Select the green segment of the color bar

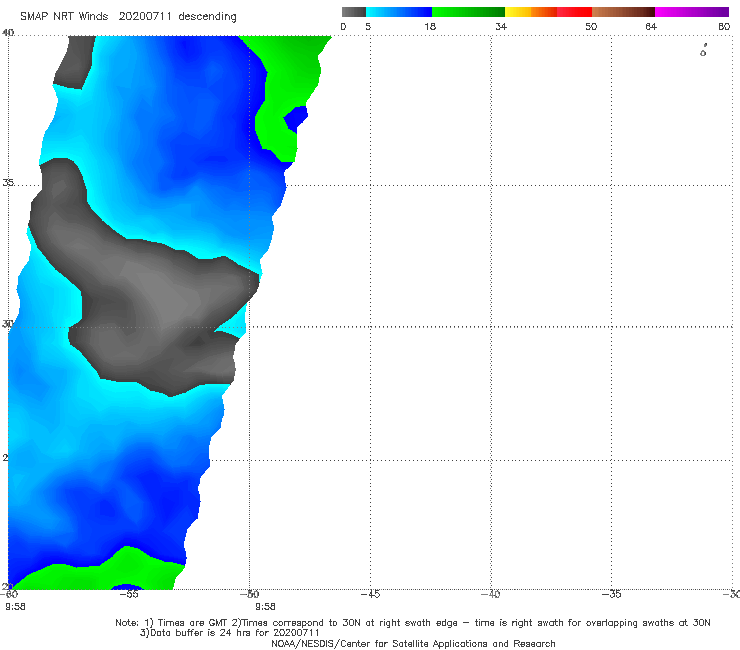(x=468, y=12)
